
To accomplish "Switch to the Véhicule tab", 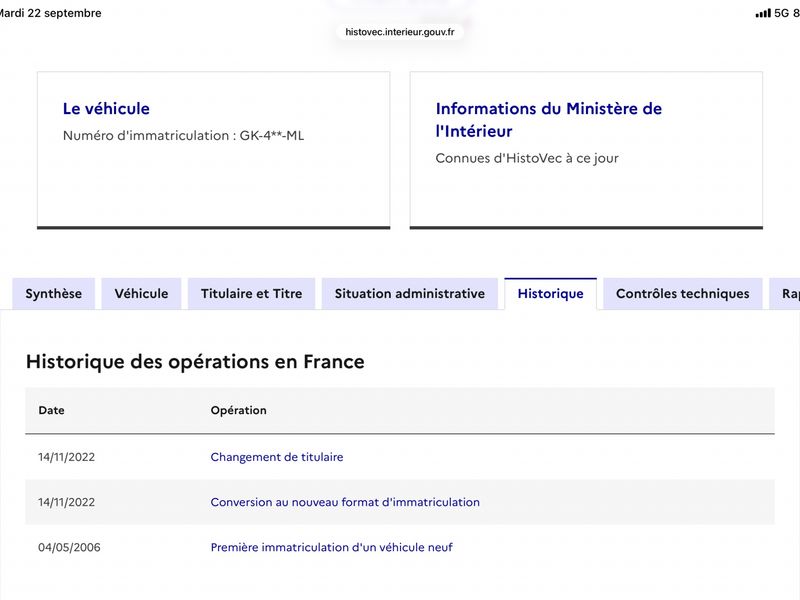I will [x=141, y=294].
